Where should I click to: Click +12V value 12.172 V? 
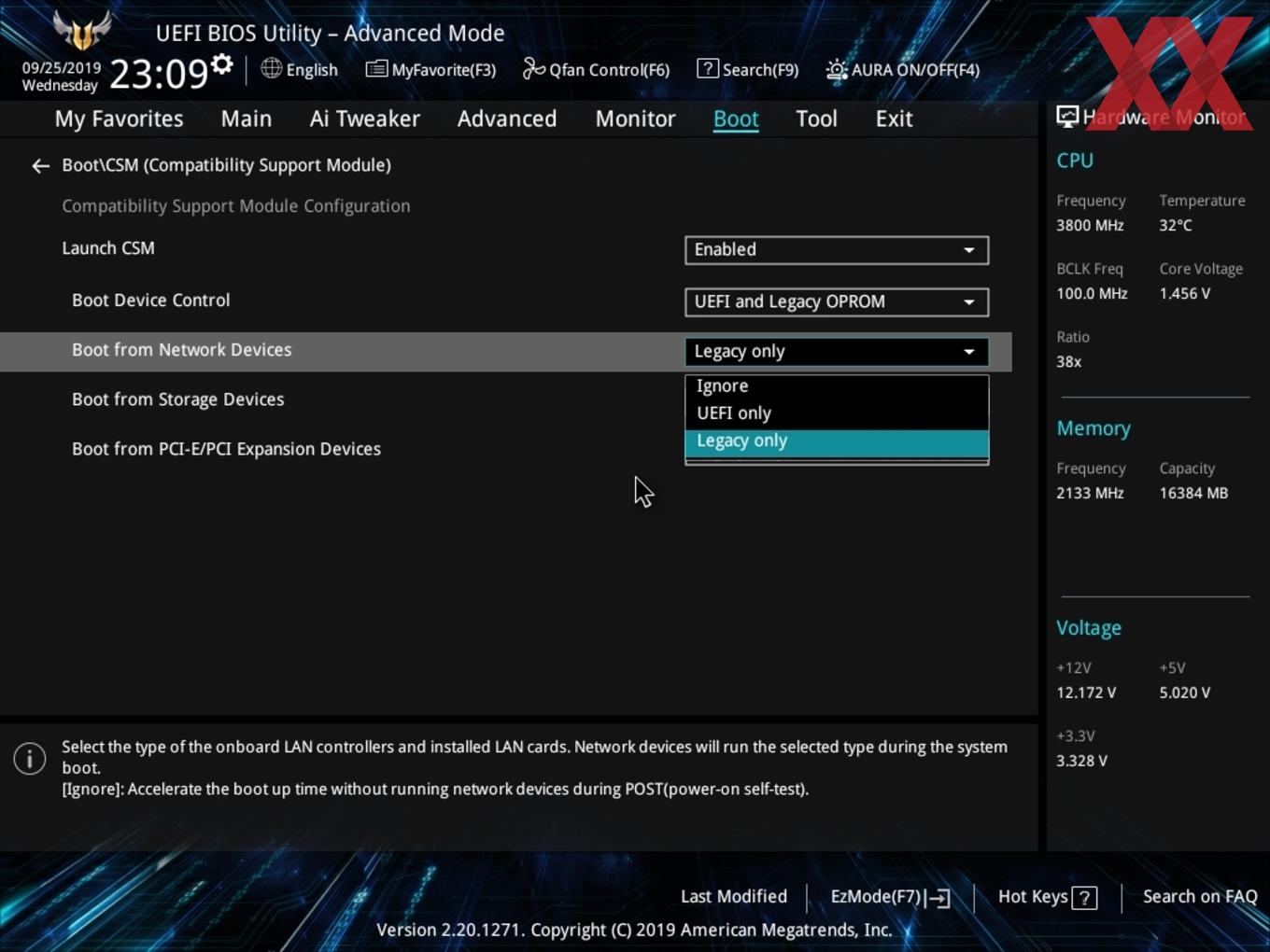pos(1086,693)
